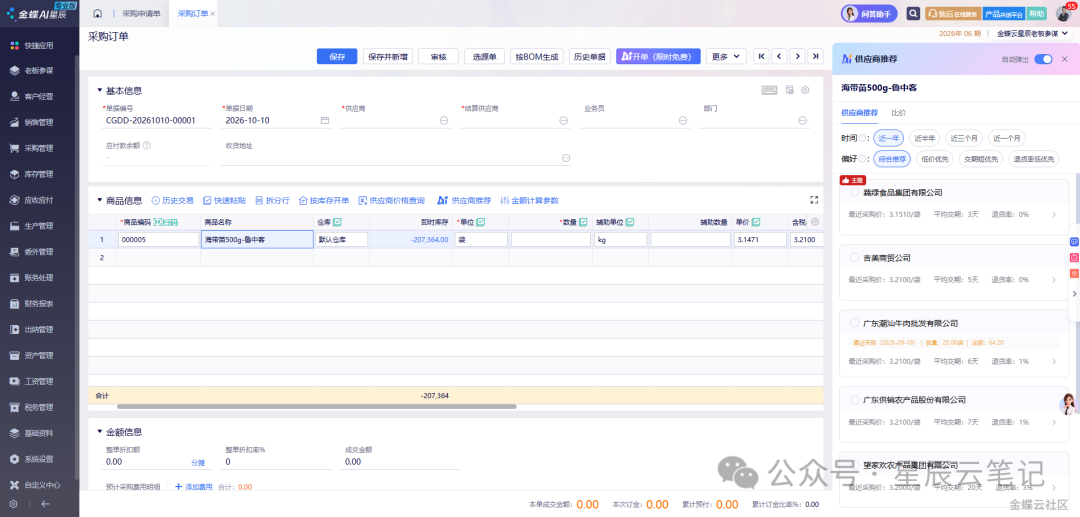
Task: Open 历史单据
Action: 590,56
